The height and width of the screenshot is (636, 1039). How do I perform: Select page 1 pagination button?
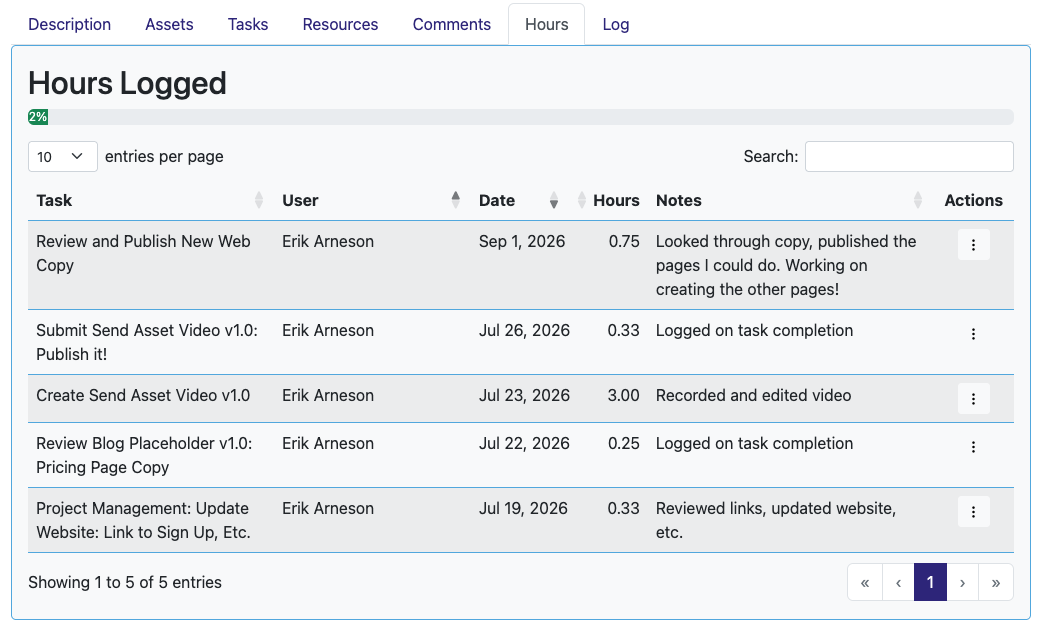coord(930,582)
